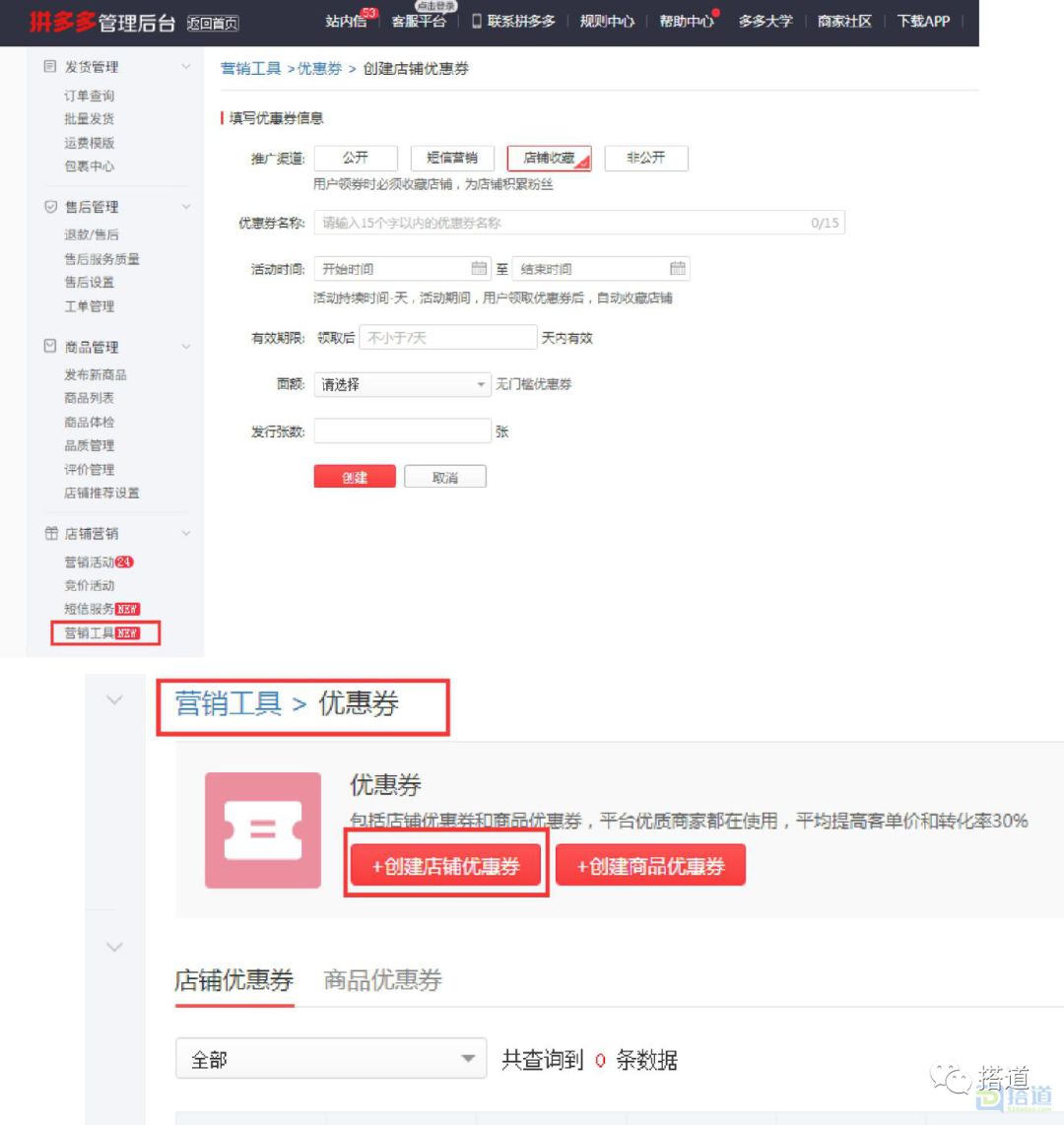Focus the 开始时间 input field
The width and height of the screenshot is (1064, 1125).
coord(402,269)
